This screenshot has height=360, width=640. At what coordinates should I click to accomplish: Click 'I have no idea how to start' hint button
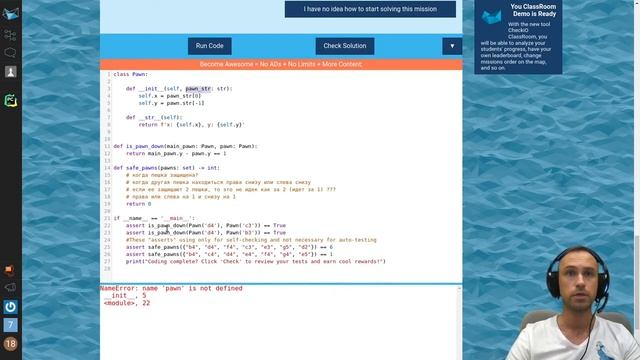click(370, 9)
